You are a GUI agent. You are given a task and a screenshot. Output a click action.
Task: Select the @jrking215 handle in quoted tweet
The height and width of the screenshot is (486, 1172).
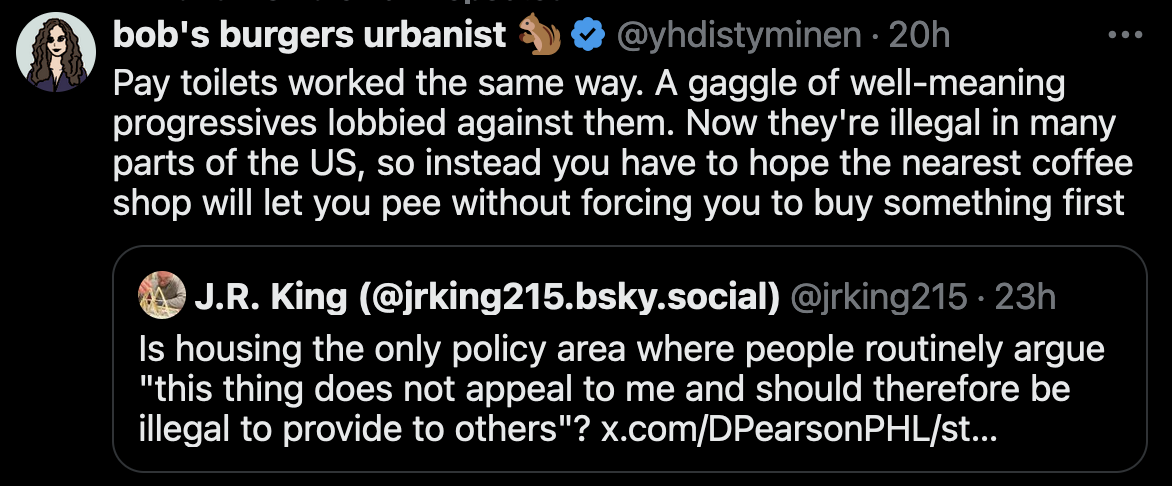point(879,297)
